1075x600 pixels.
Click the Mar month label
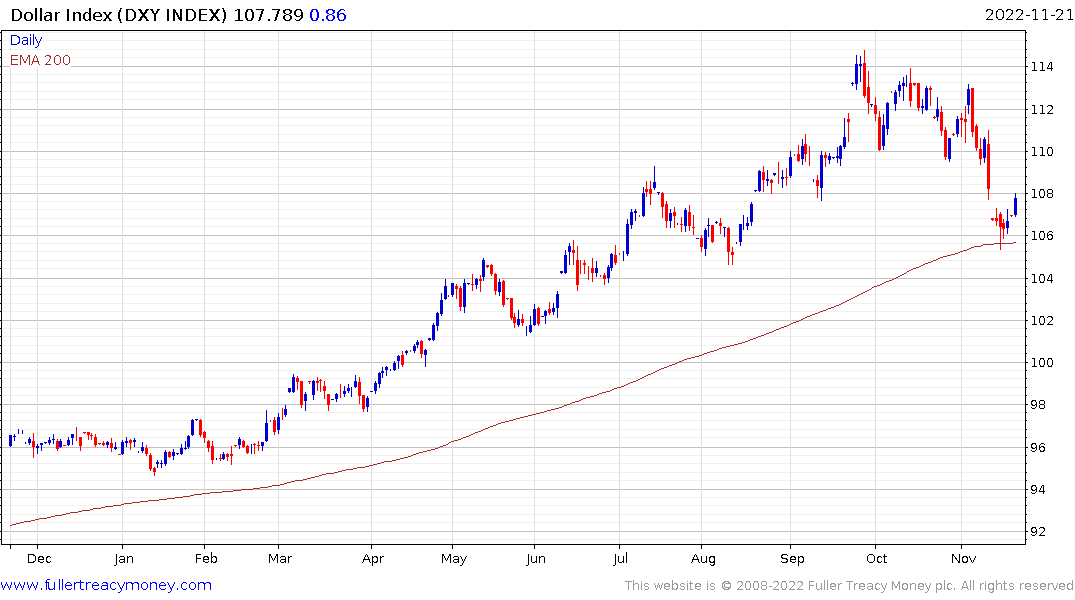point(280,559)
